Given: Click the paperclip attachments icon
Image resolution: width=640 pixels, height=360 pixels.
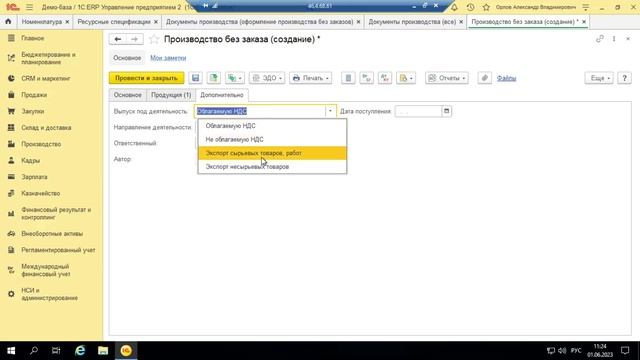Looking at the screenshot, I should [x=484, y=78].
